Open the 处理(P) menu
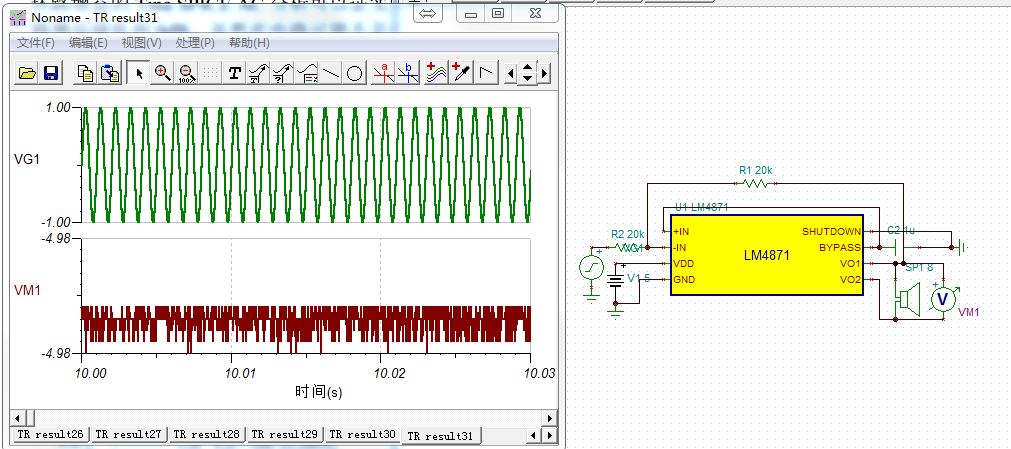The image size is (1011, 449). [x=195, y=43]
